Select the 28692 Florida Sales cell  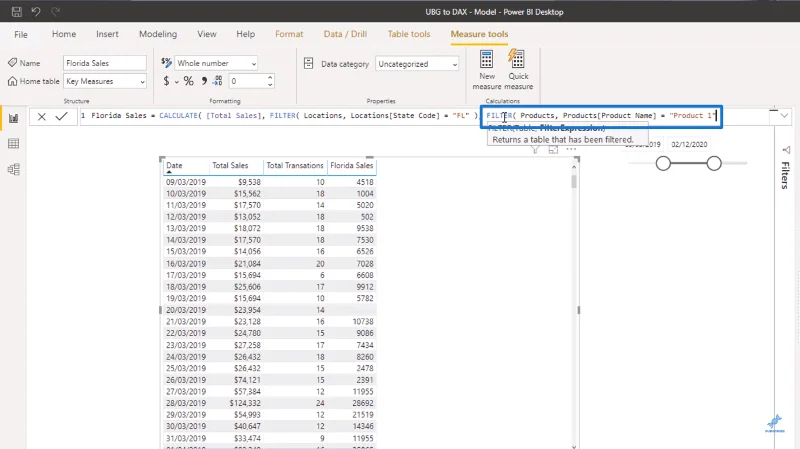[x=362, y=403]
